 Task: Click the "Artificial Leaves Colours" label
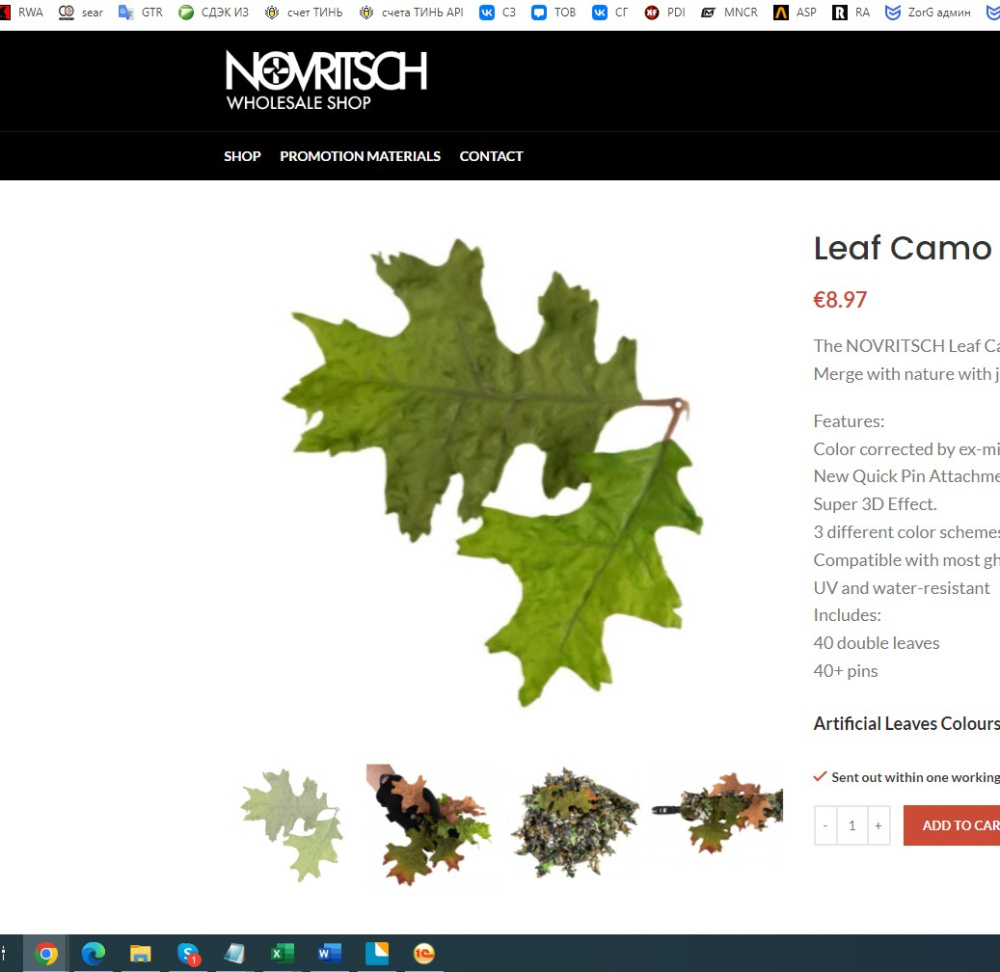tap(906, 724)
